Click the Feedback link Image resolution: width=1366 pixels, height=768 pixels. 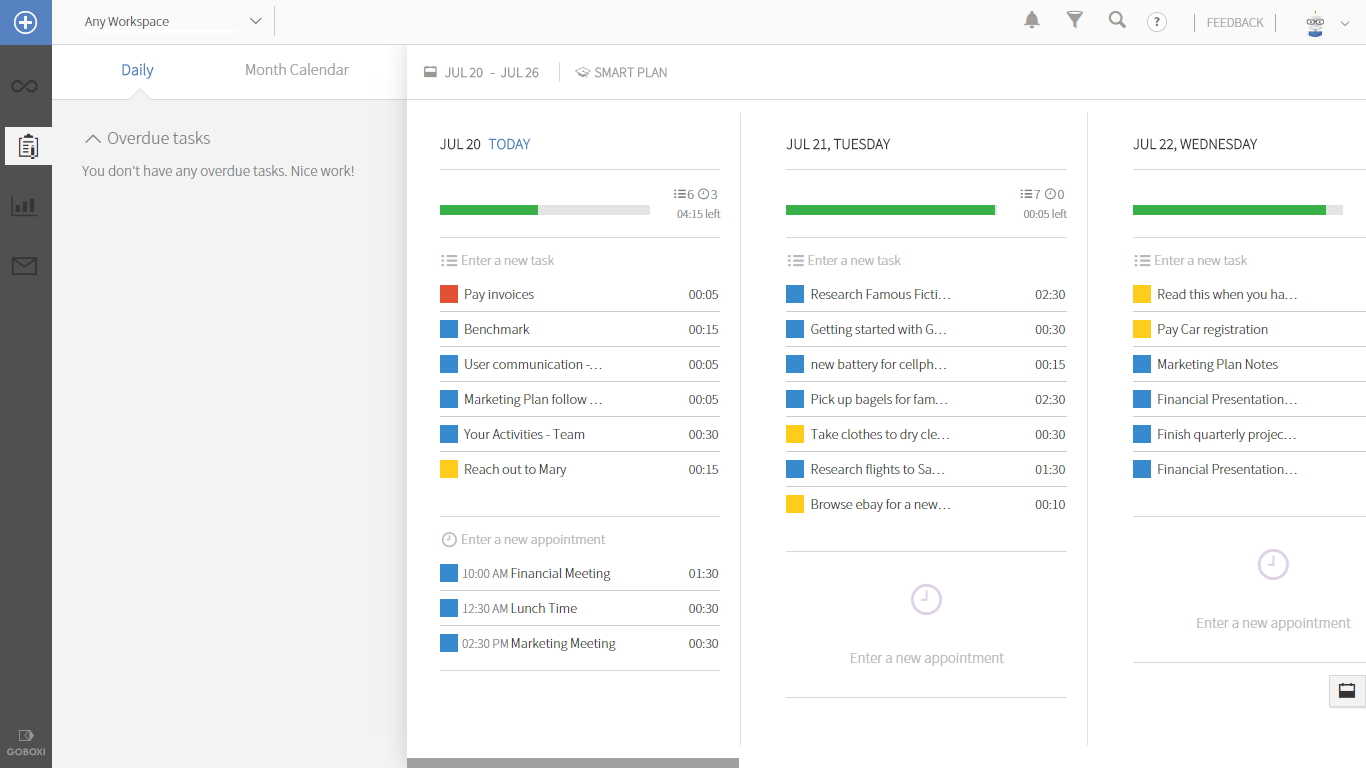[x=1235, y=23]
